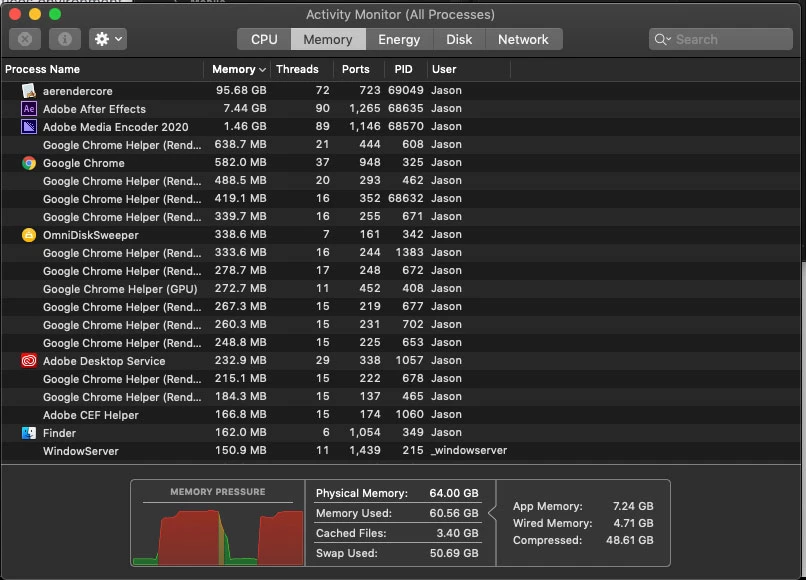This screenshot has height=580, width=806.
Task: Select Google Chrome Helper (GPU) row
Action: point(401,289)
